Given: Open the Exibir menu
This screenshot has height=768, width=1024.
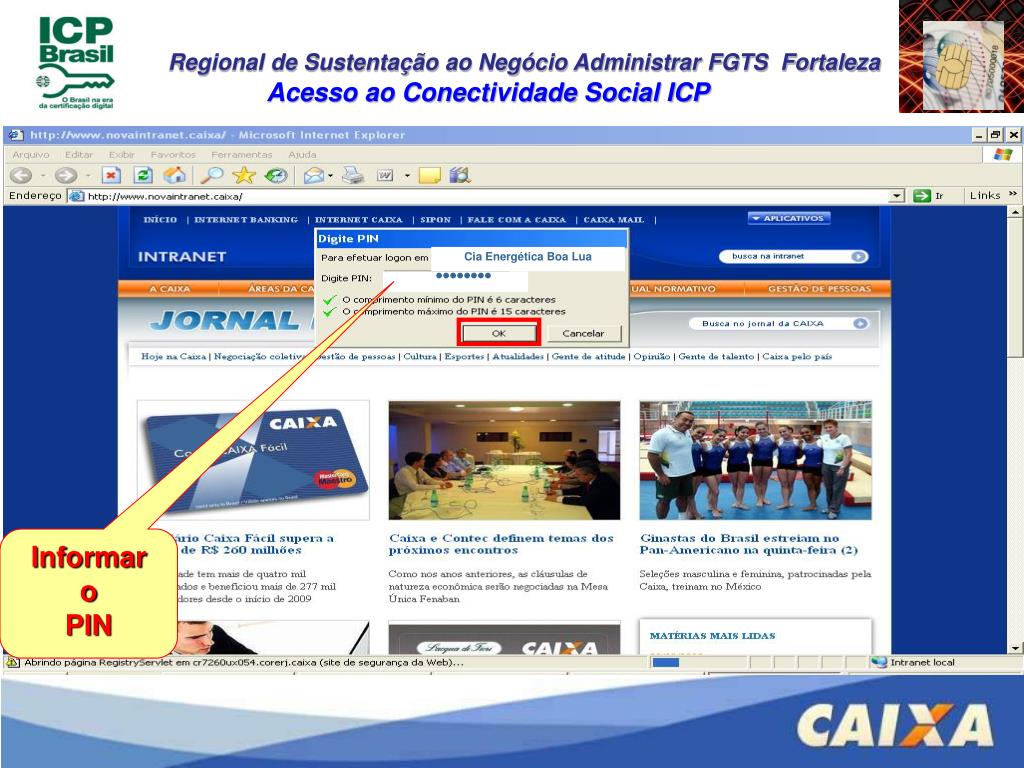Looking at the screenshot, I should click(121, 155).
